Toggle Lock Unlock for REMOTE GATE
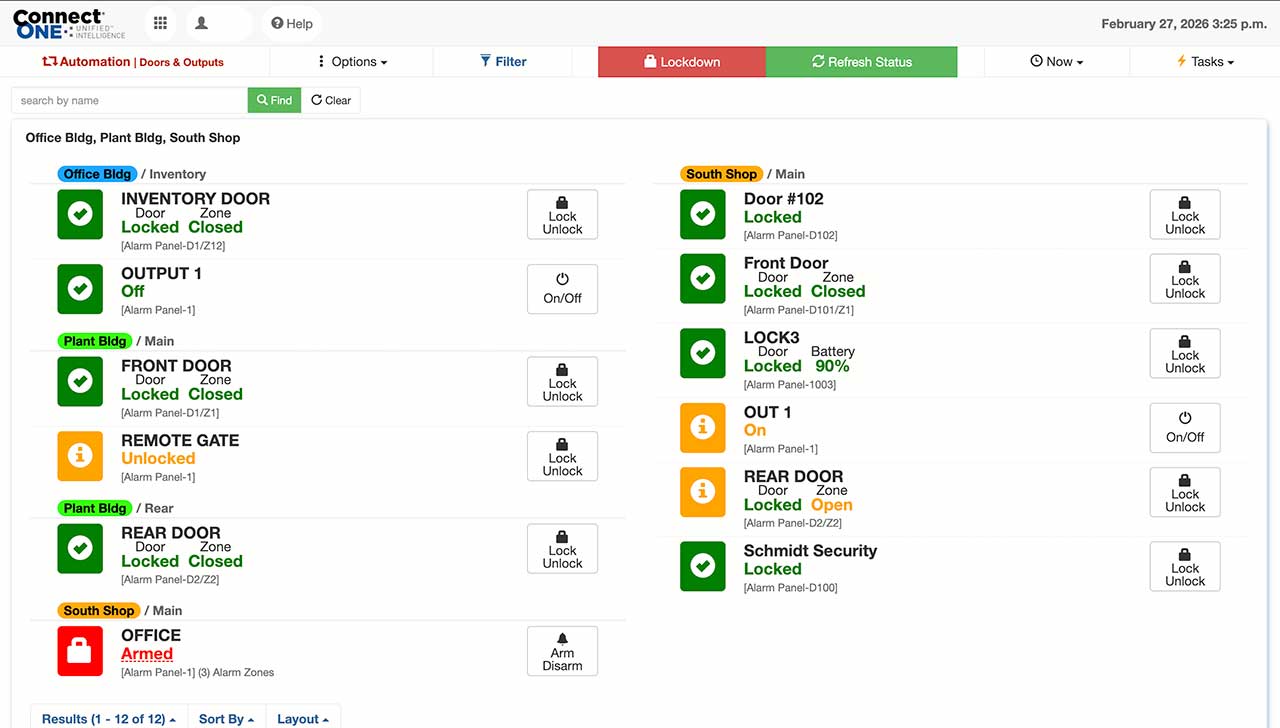This screenshot has height=728, width=1280. coord(562,456)
